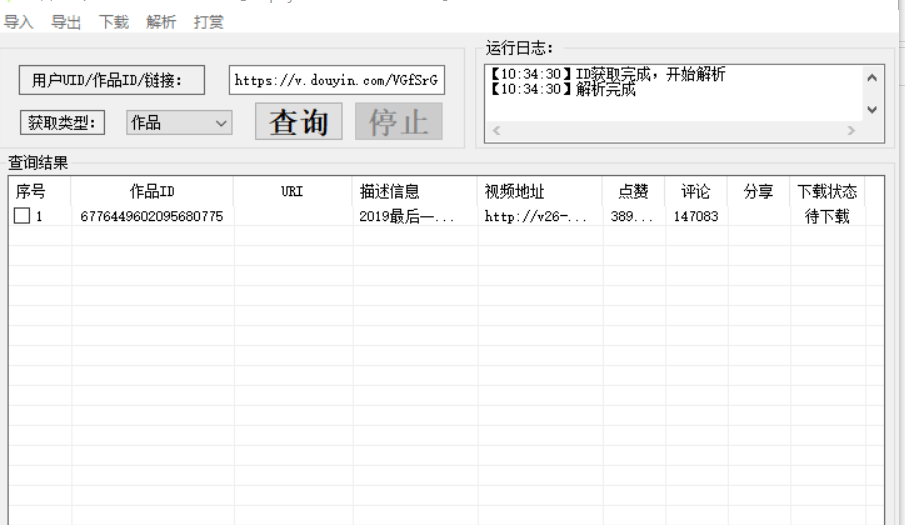Screen dimensions: 905x525
Task: Open the 导出 menu
Action: pos(66,22)
